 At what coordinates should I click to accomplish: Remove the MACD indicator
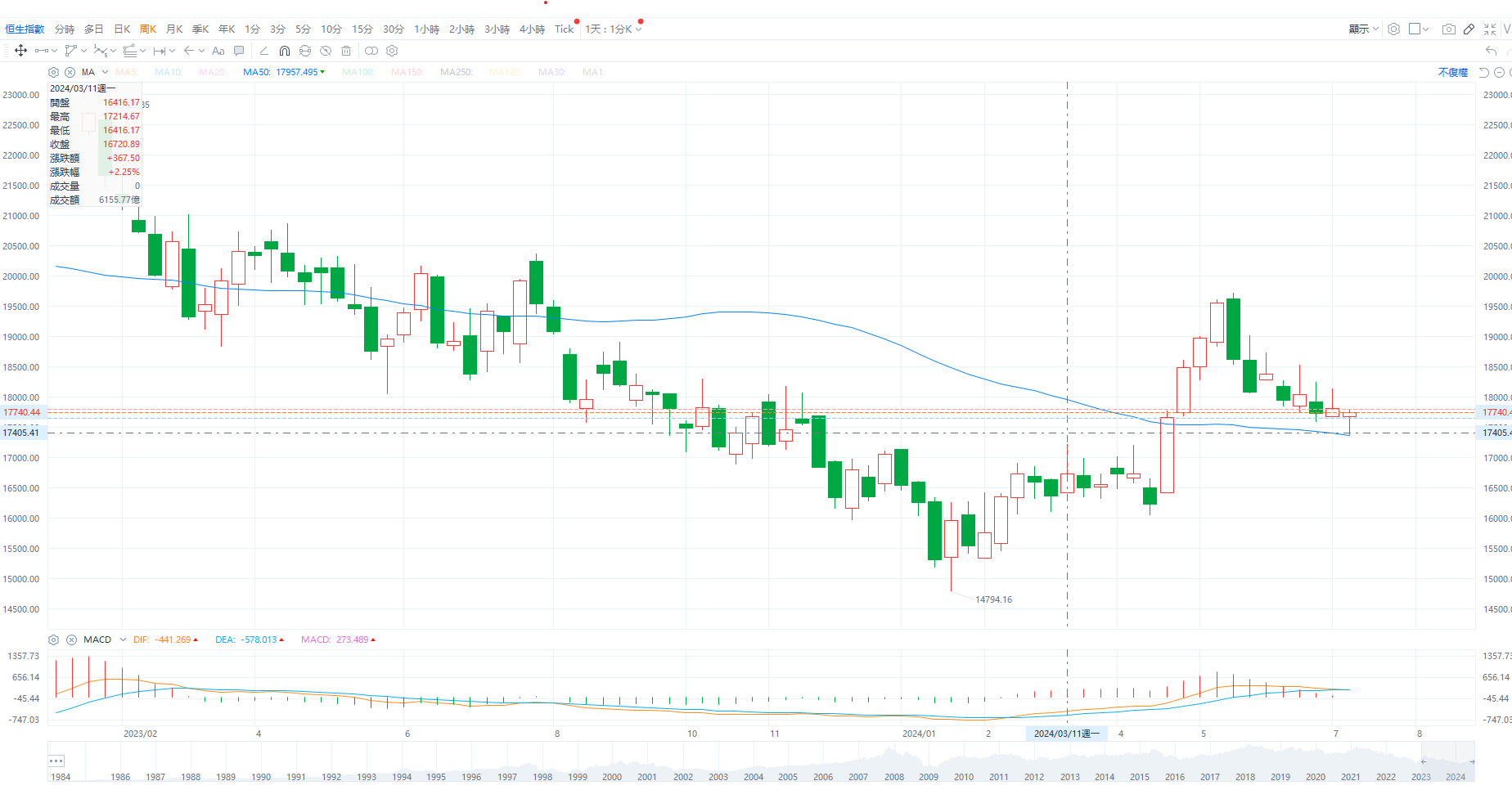coord(71,640)
